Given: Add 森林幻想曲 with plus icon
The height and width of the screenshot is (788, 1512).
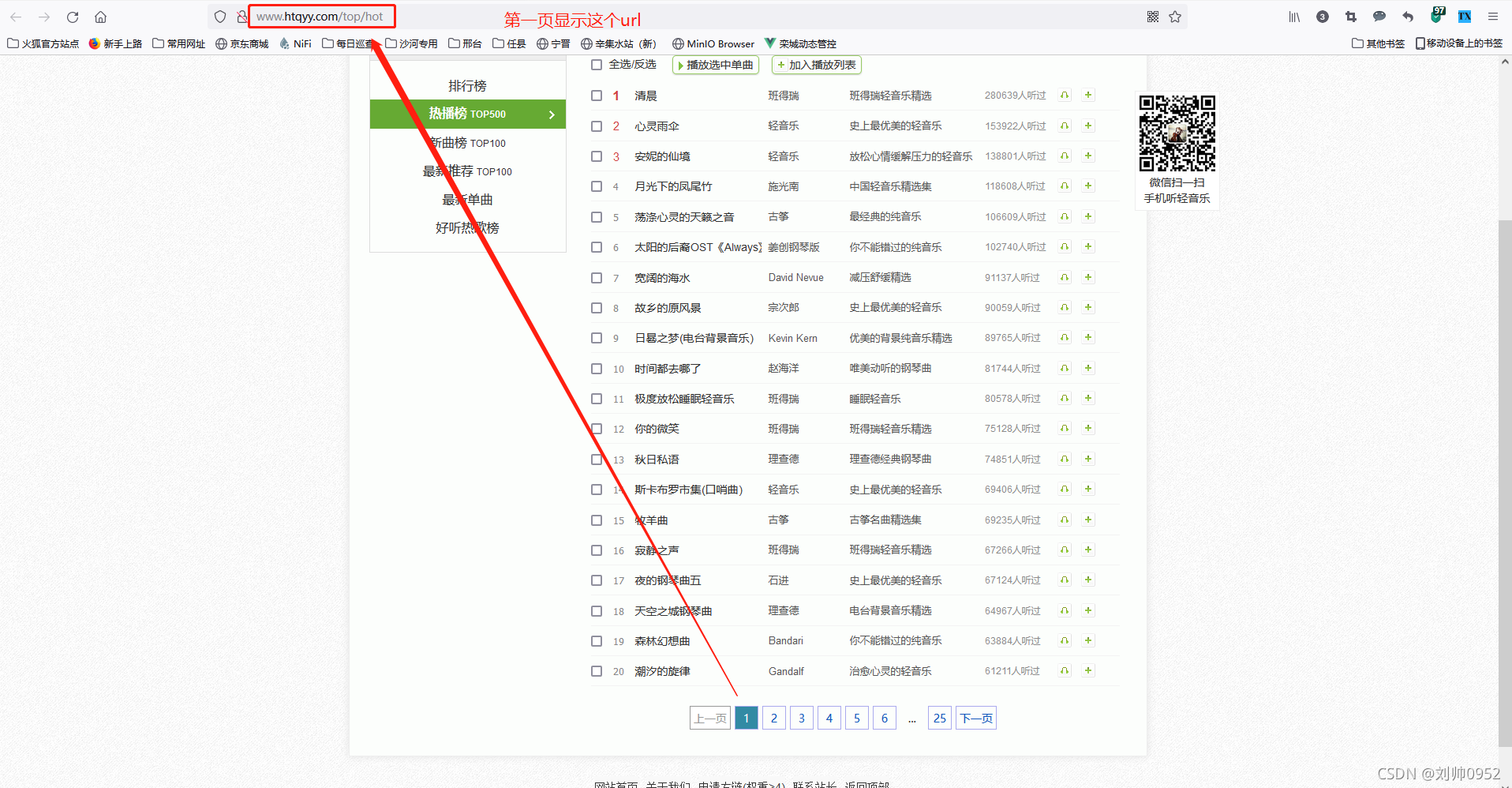Looking at the screenshot, I should click(1088, 640).
